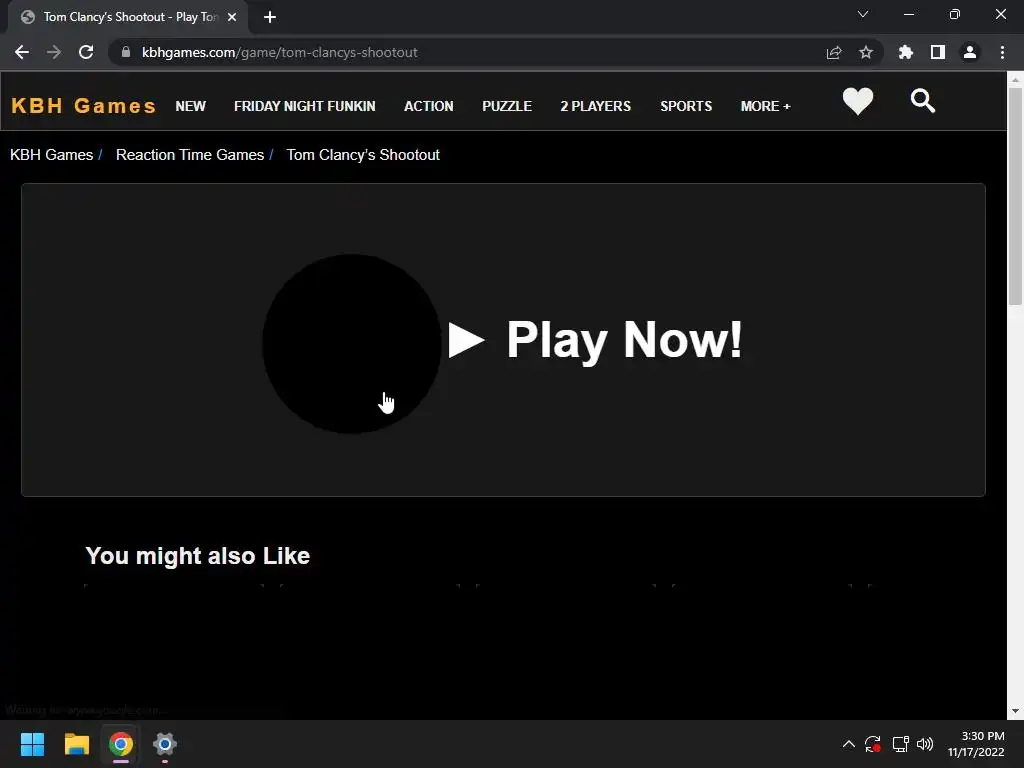Open the tab search dropdown arrow
This screenshot has width=1024, height=768.
pyautogui.click(x=863, y=14)
